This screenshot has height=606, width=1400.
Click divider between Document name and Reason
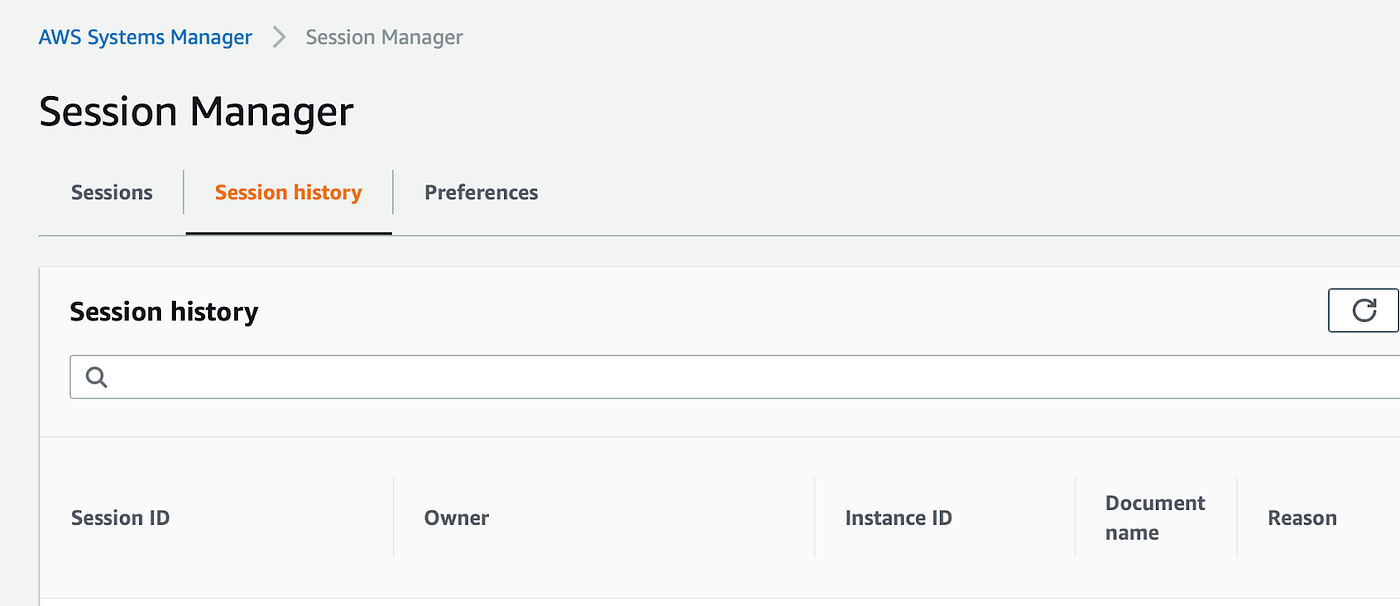click(x=1237, y=518)
